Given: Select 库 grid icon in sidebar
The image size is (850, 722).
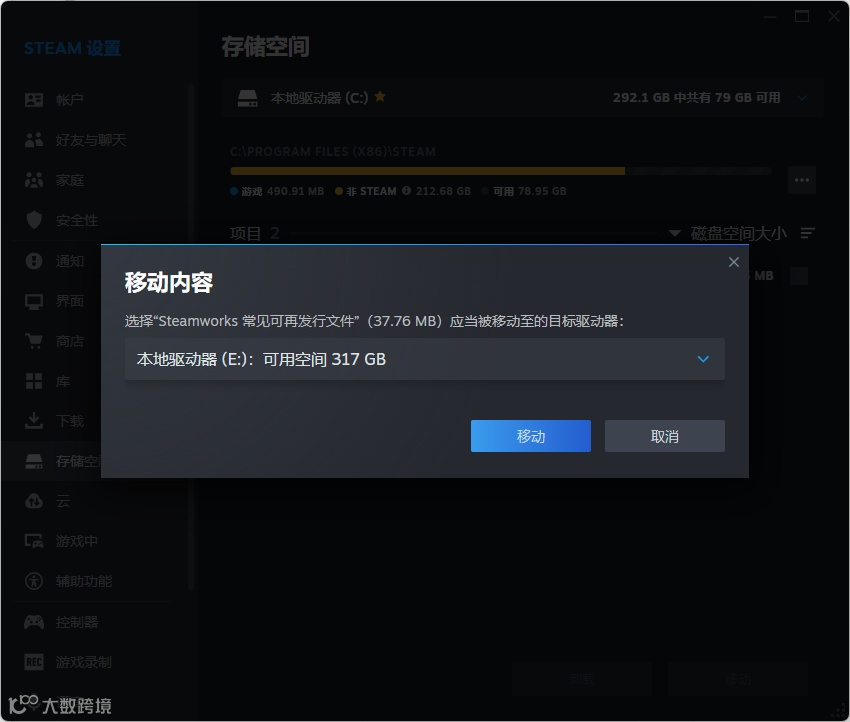Looking at the screenshot, I should click(34, 381).
